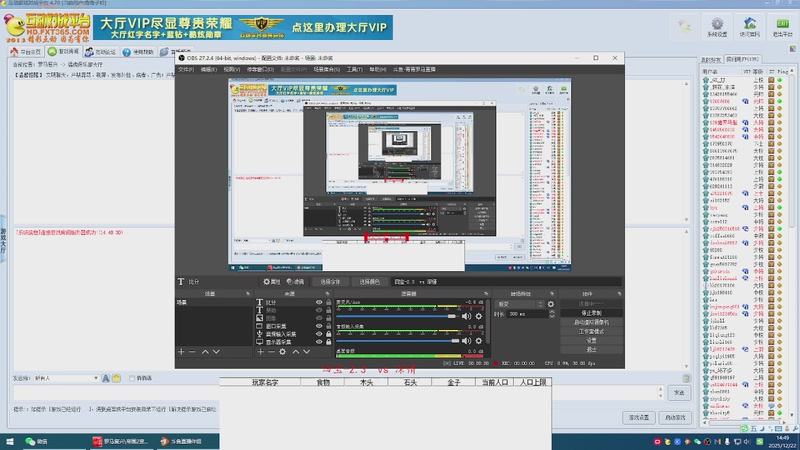Screen dimensions: 800x450
Task: Toggle lock on 音频输入采集 source
Action: coord(329,334)
